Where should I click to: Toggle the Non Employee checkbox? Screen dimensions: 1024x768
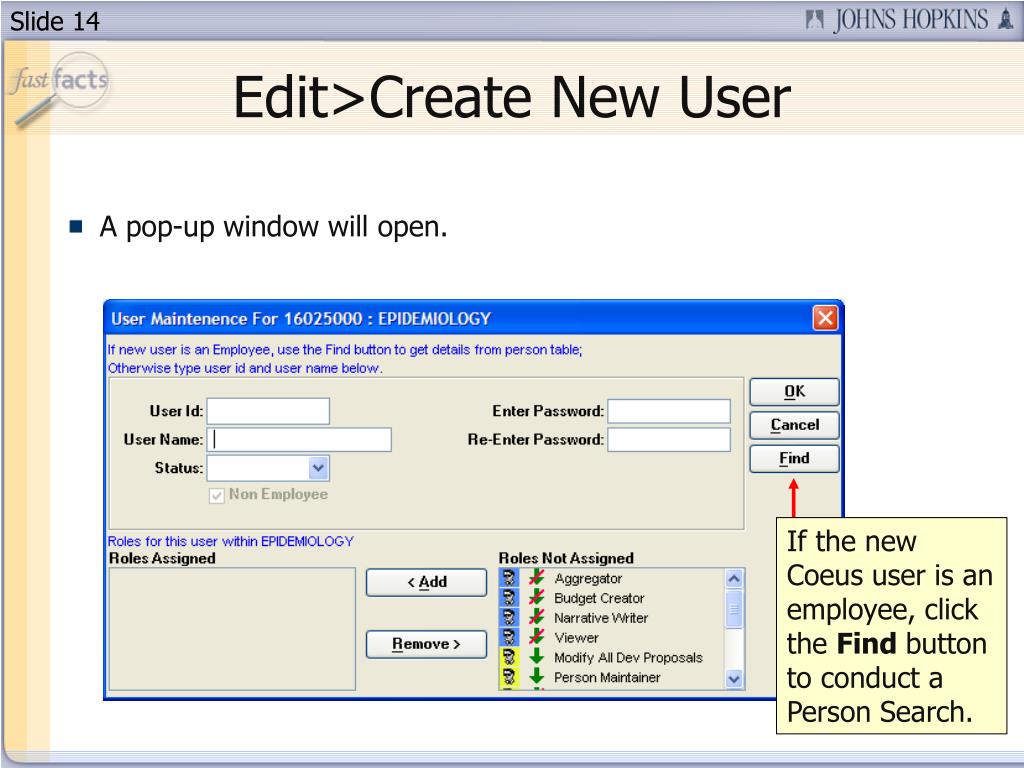217,495
